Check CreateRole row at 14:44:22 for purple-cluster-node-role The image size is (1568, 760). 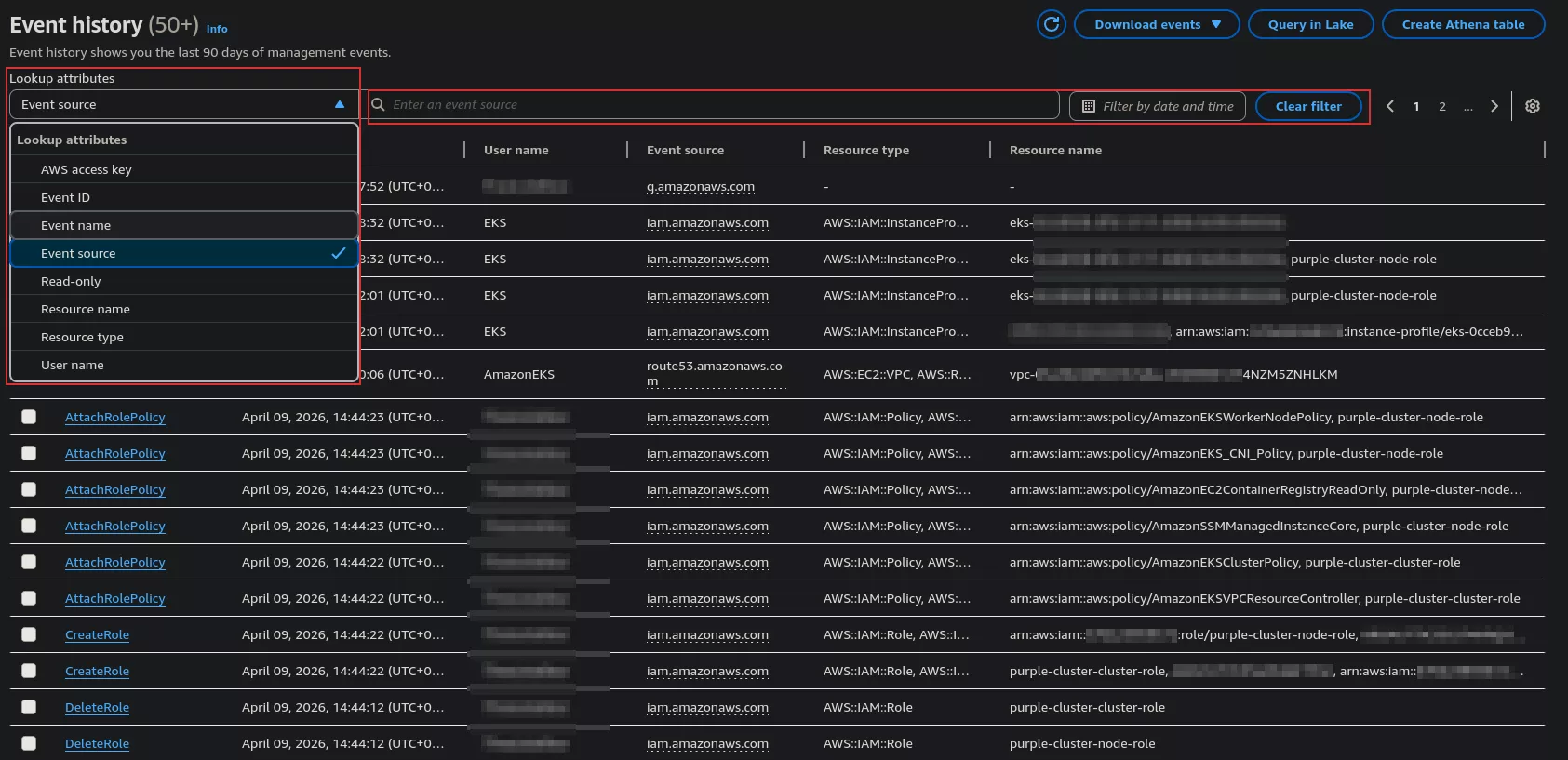tap(29, 634)
